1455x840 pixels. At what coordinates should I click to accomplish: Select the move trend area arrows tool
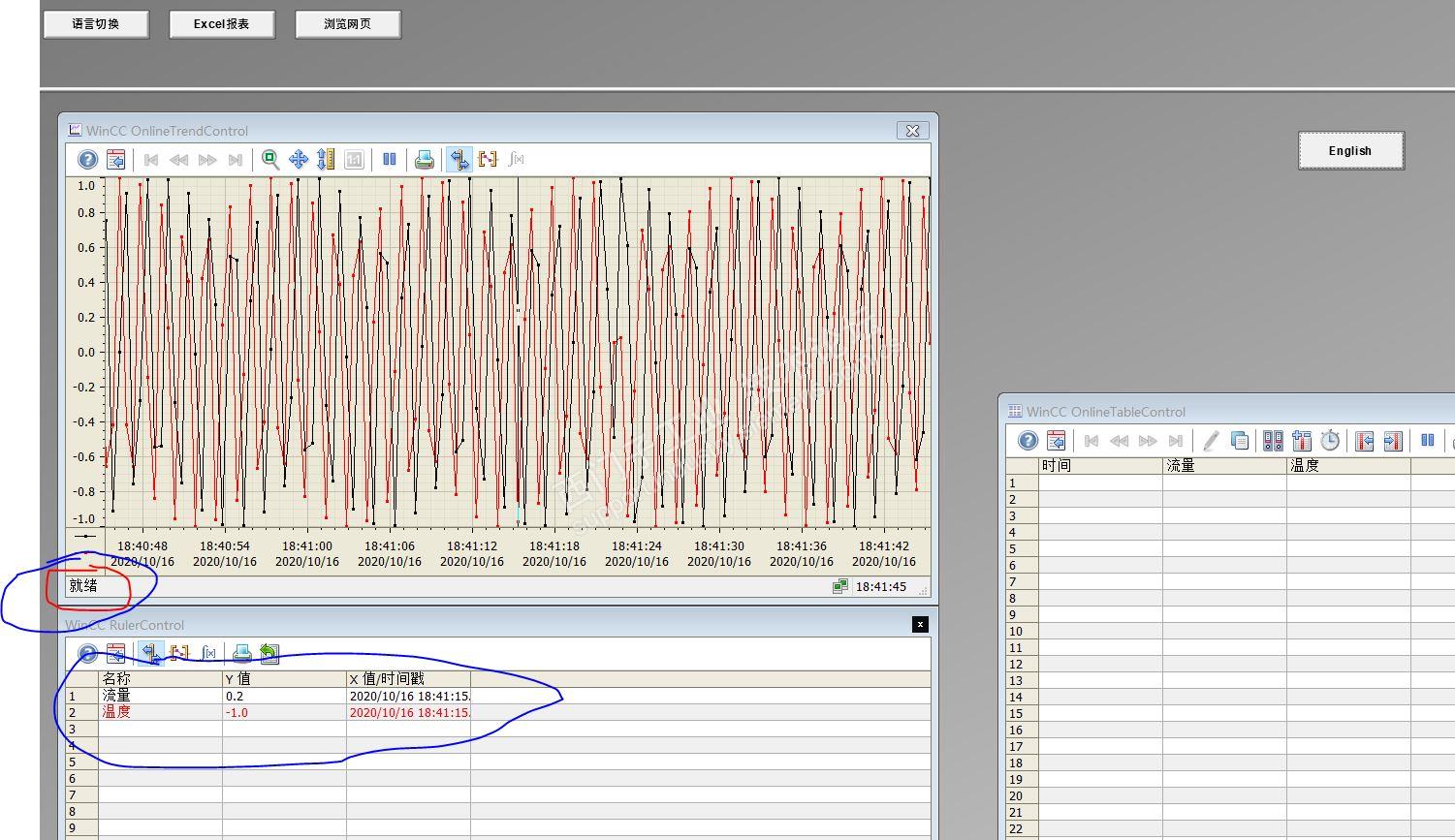(x=299, y=160)
